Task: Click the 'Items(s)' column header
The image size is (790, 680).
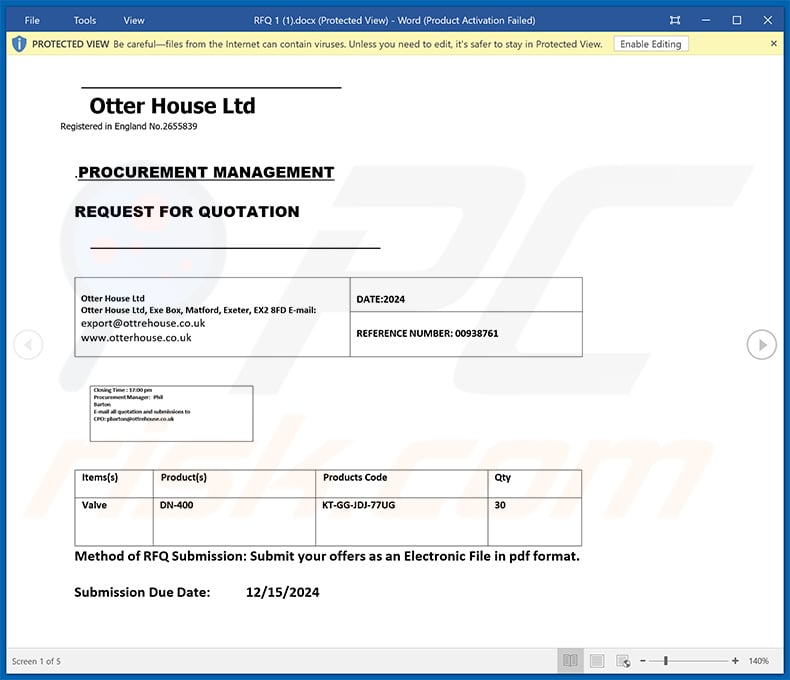Action: pyautogui.click(x=114, y=484)
